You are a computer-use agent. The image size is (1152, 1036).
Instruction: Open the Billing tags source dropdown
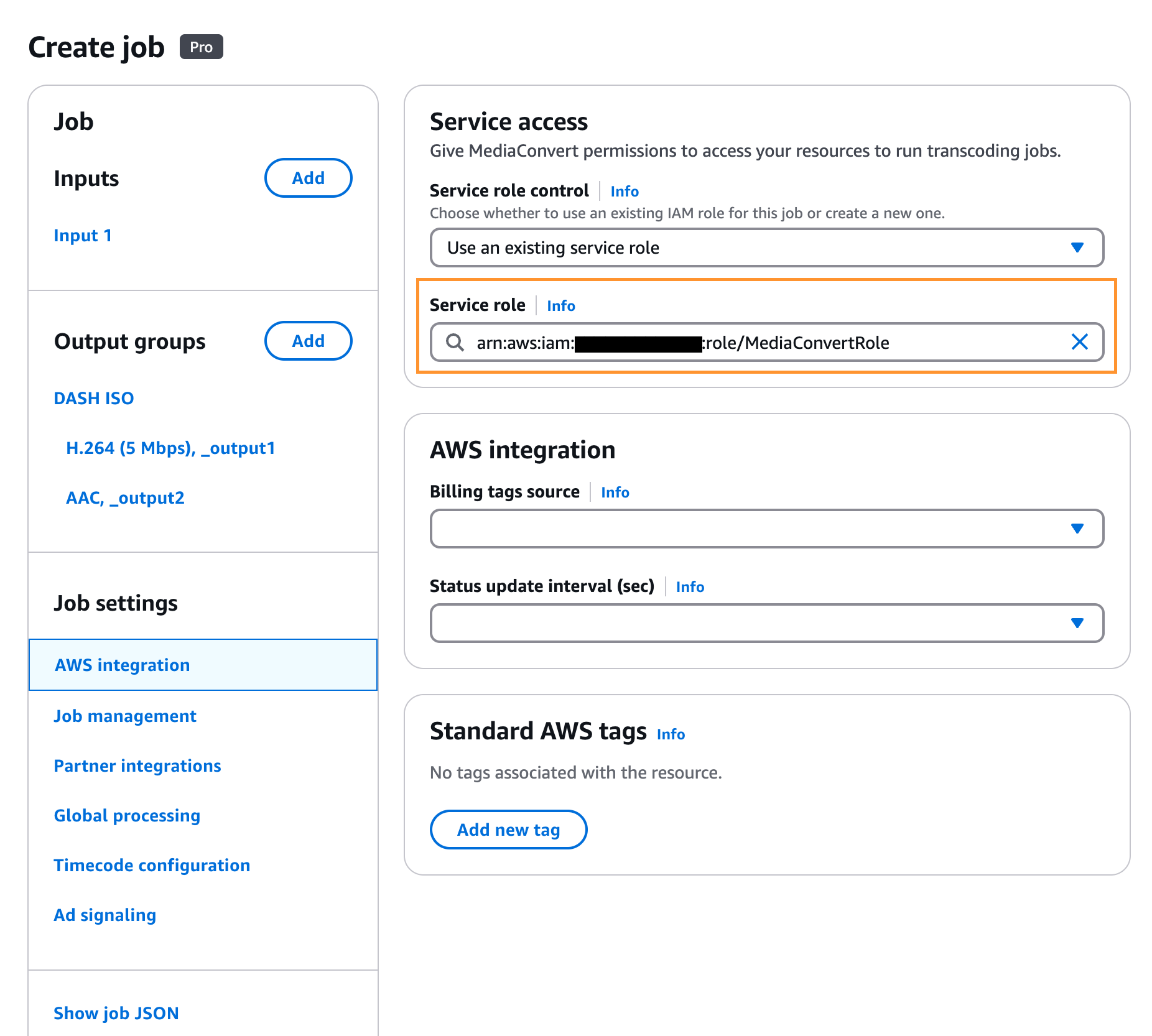766,529
